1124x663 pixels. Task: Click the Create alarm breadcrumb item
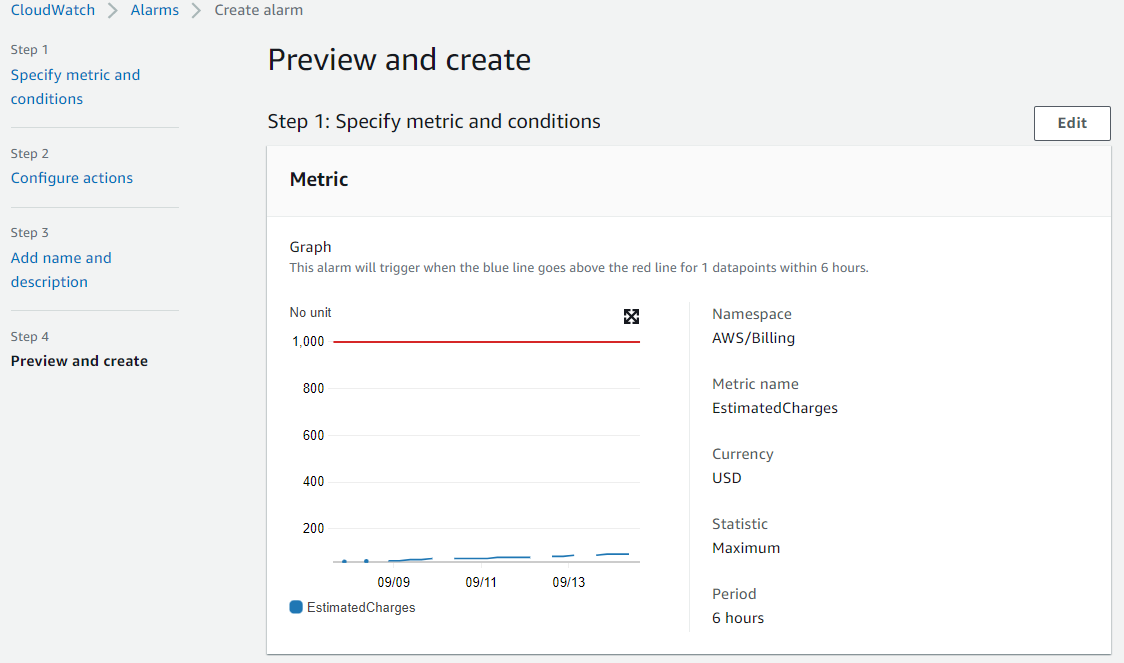(x=258, y=10)
